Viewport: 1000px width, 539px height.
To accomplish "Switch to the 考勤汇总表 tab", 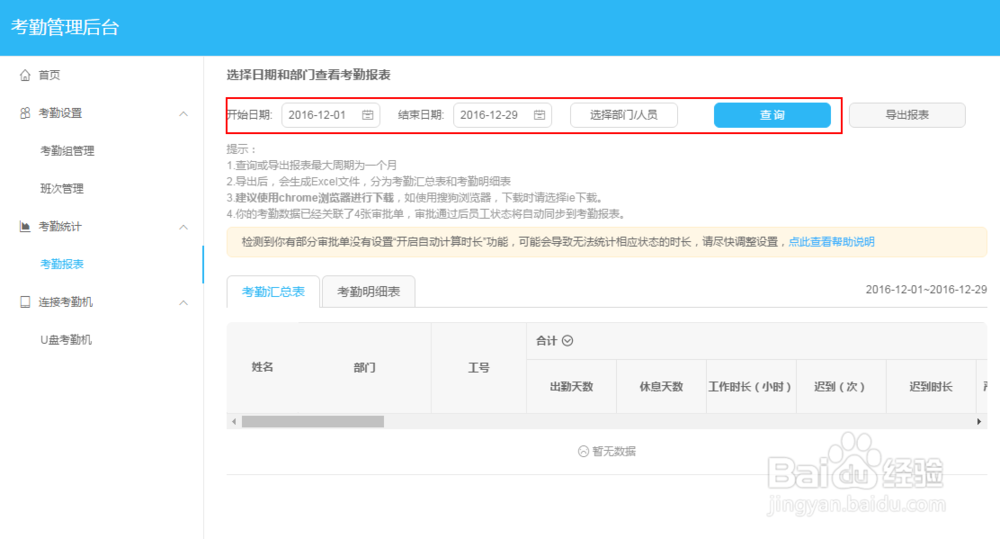I will 273,292.
